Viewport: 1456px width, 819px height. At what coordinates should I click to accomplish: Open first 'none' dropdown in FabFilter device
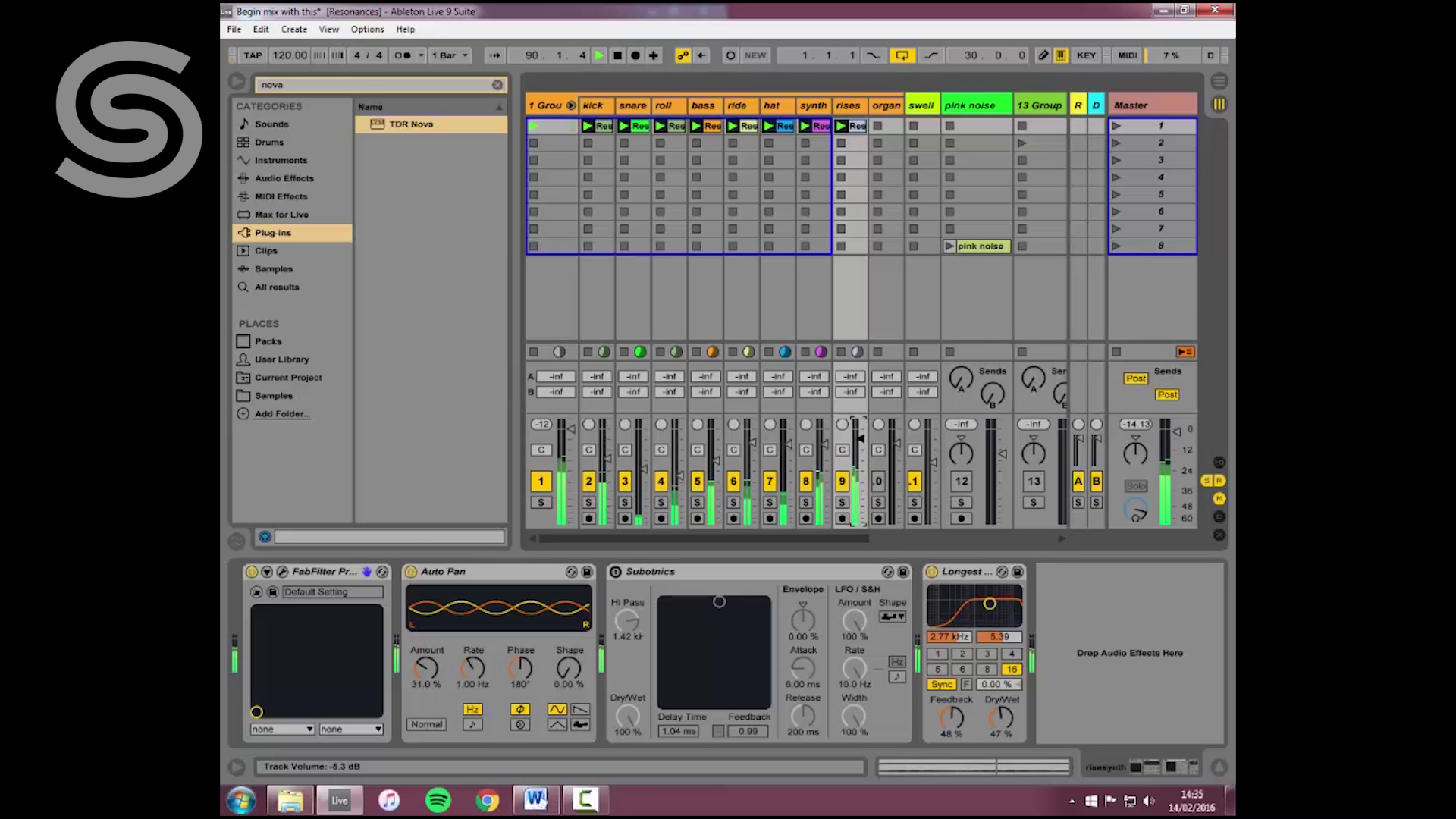pyautogui.click(x=282, y=730)
